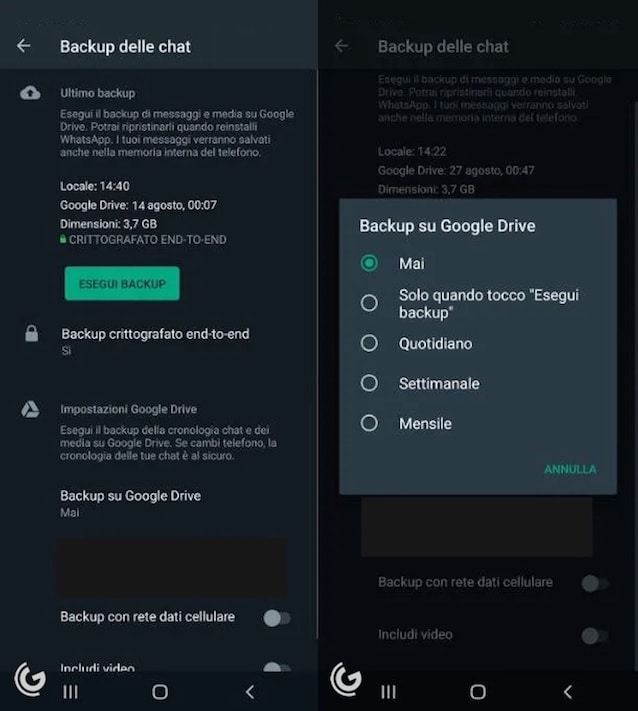Open Backup su Google Drive frequency setting

131,503
